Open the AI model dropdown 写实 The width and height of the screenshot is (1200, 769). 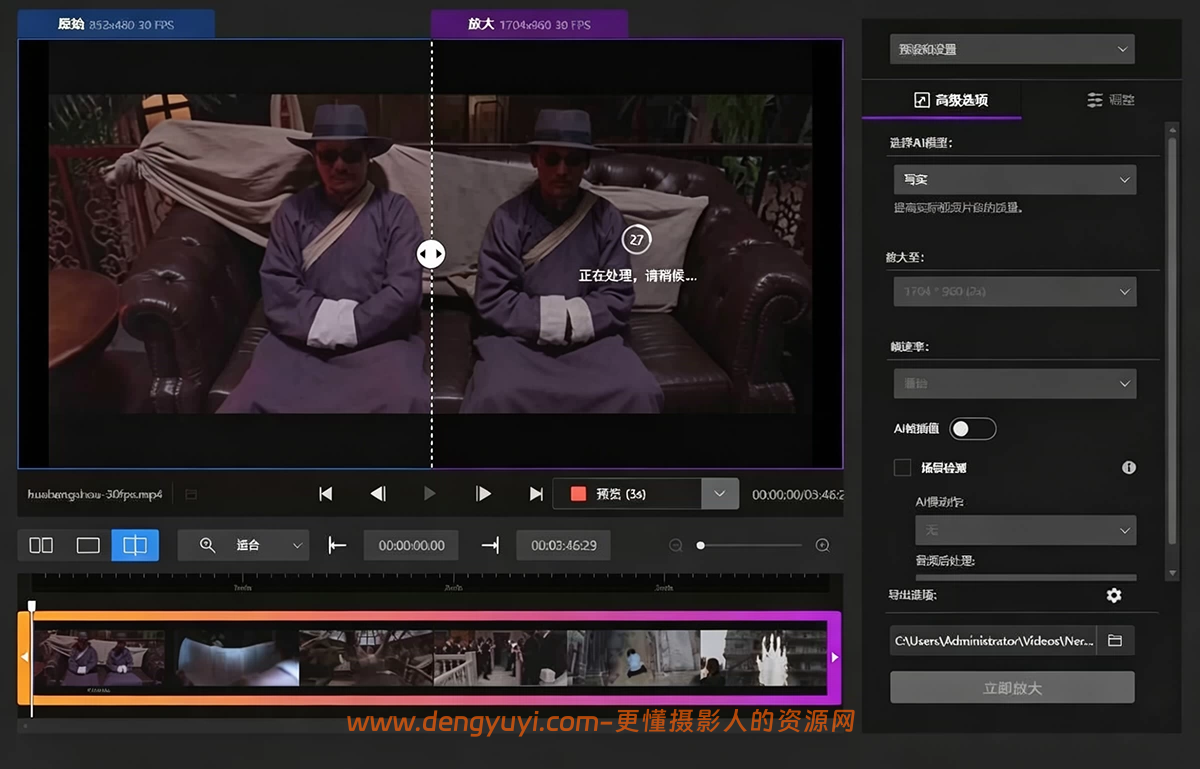tap(1014, 180)
